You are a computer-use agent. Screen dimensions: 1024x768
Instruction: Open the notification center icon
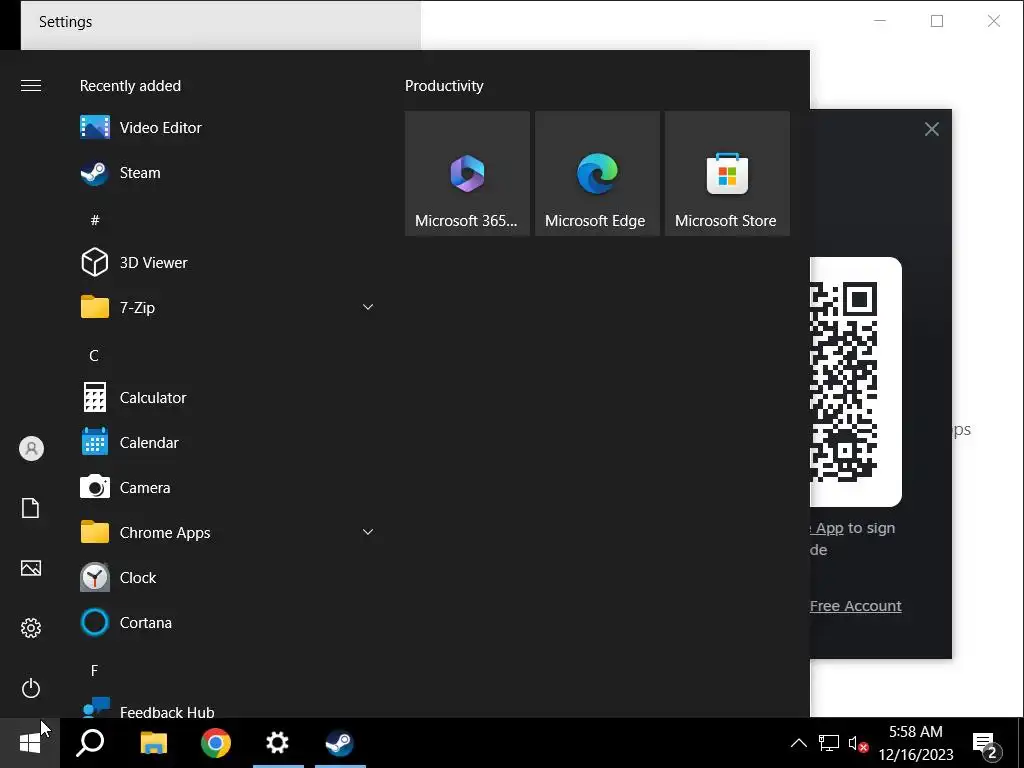986,743
